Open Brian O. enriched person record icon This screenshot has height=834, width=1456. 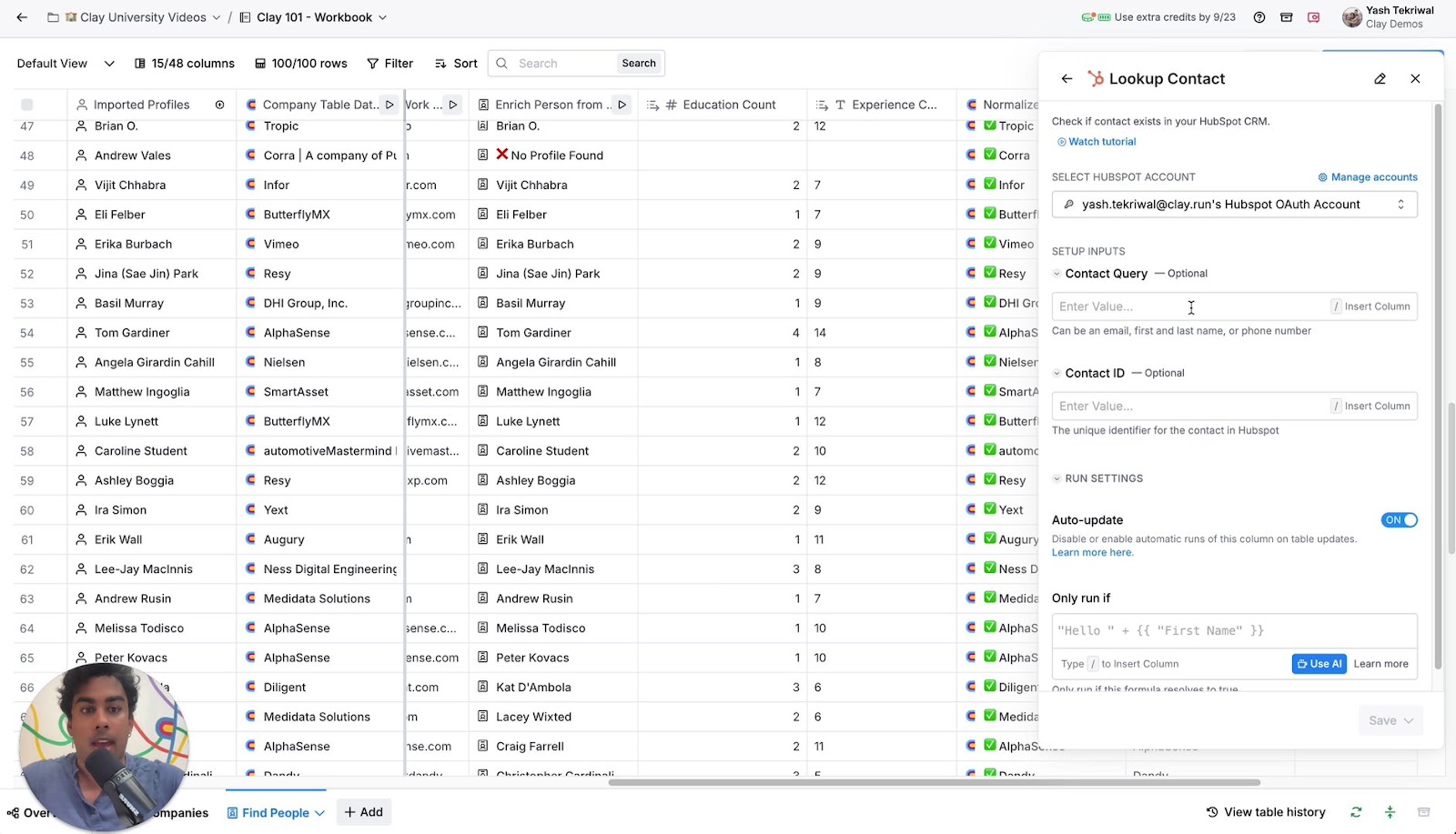(x=483, y=126)
